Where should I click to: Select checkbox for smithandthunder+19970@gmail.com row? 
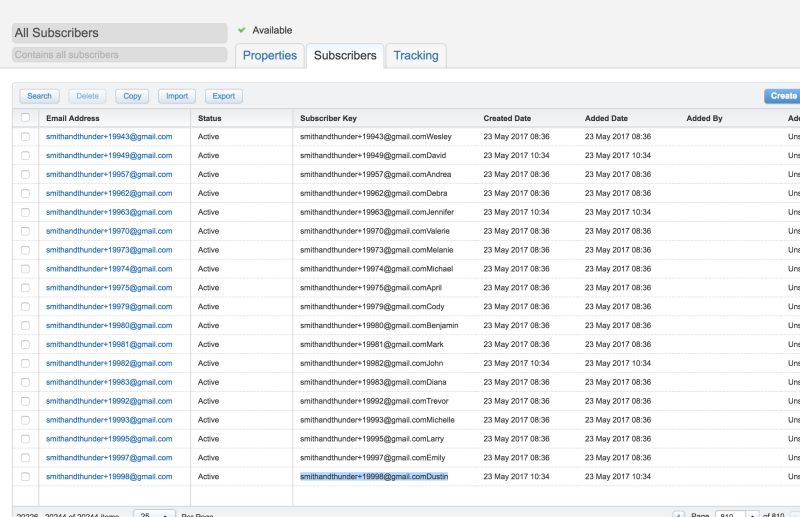point(26,231)
